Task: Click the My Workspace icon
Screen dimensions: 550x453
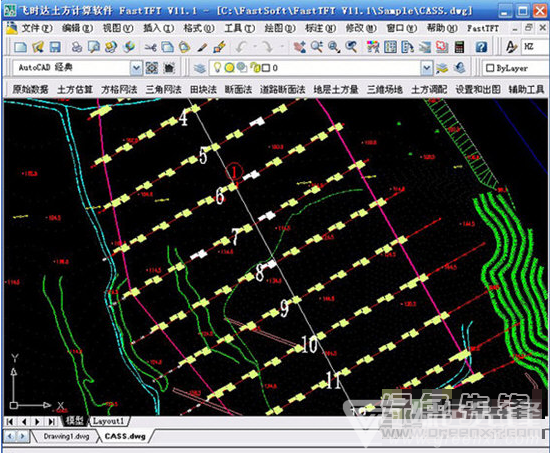Action: pos(169,68)
